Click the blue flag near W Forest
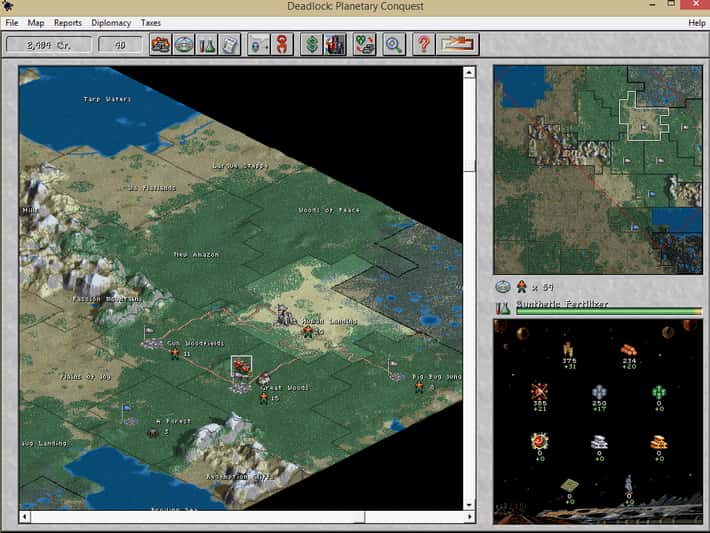Viewport: 710px width, 533px height. [x=127, y=408]
